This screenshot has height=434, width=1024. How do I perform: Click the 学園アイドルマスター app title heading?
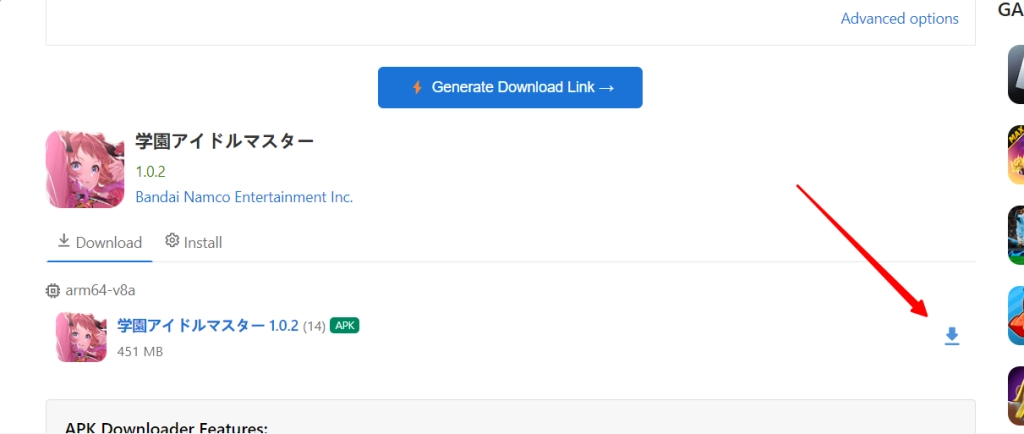pyautogui.click(x=225, y=141)
